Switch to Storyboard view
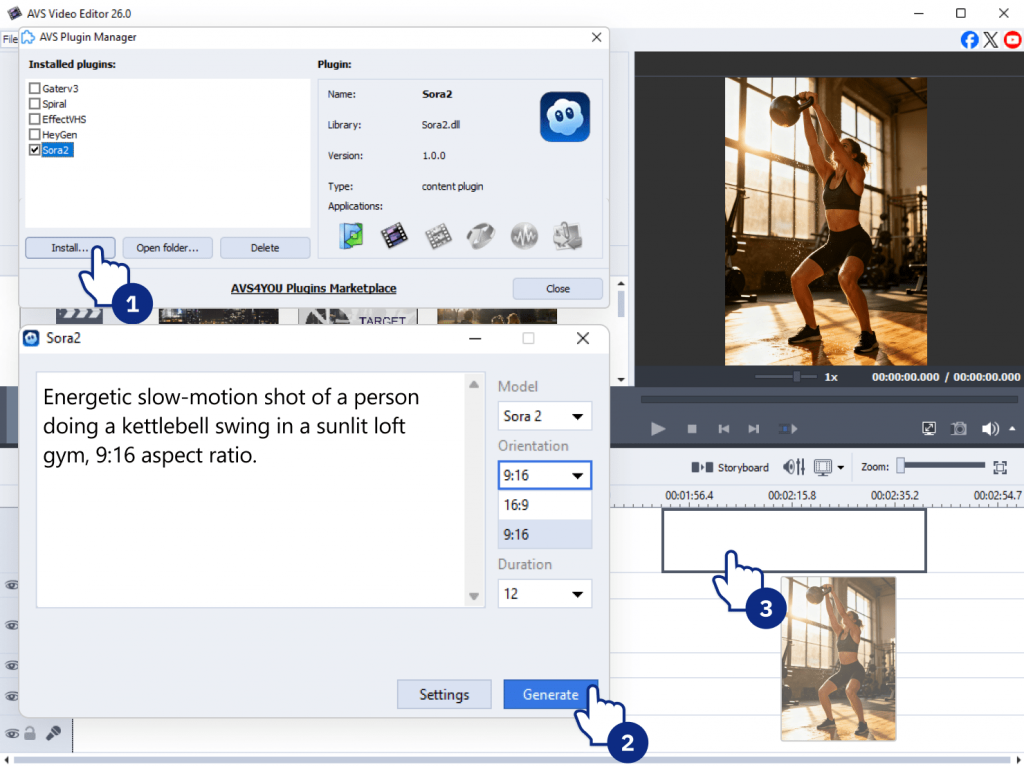 pos(730,467)
